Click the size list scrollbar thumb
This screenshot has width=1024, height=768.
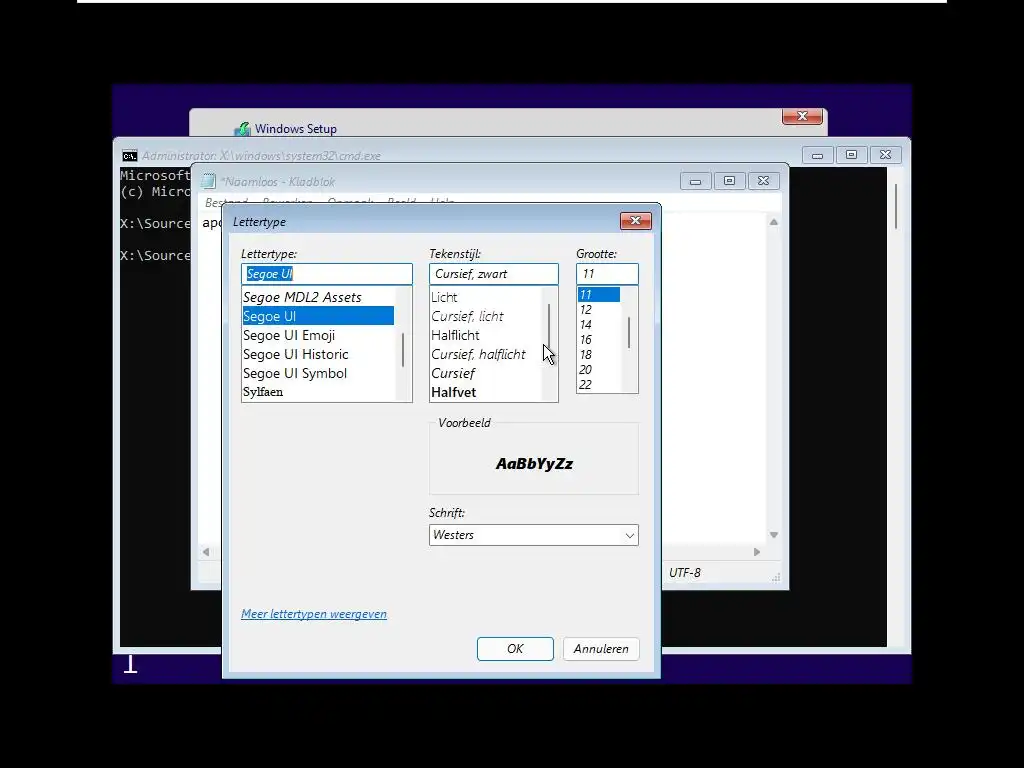coord(629,332)
